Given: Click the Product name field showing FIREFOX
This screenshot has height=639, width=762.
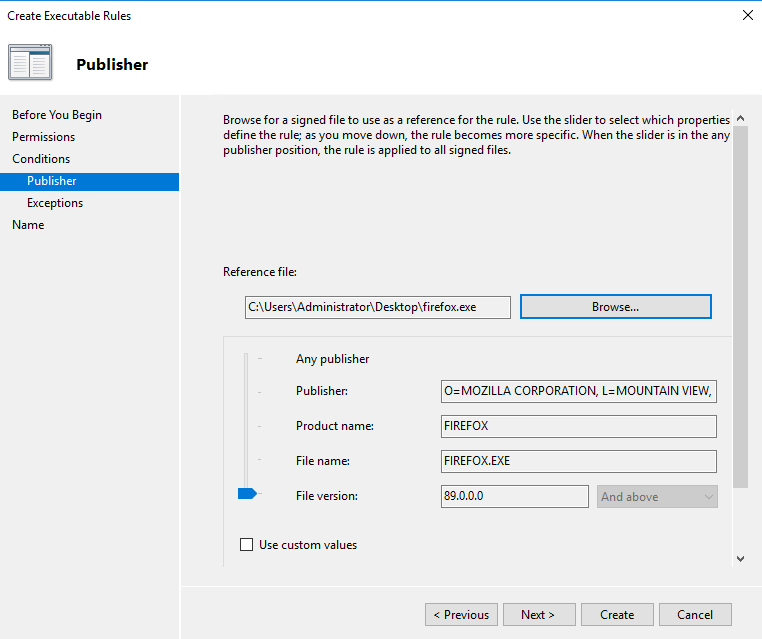Looking at the screenshot, I should point(578,426).
